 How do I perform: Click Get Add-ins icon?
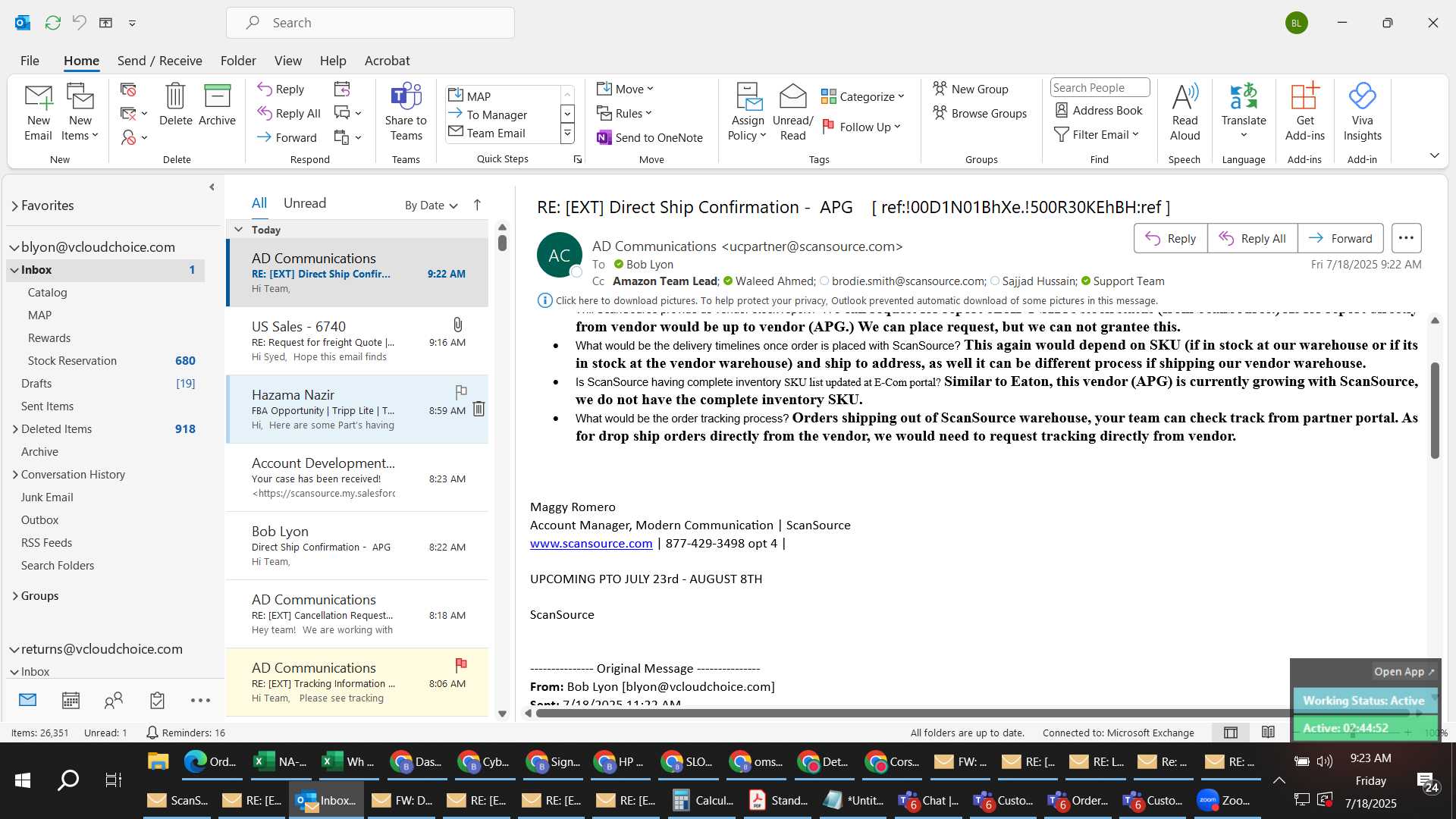1304,111
